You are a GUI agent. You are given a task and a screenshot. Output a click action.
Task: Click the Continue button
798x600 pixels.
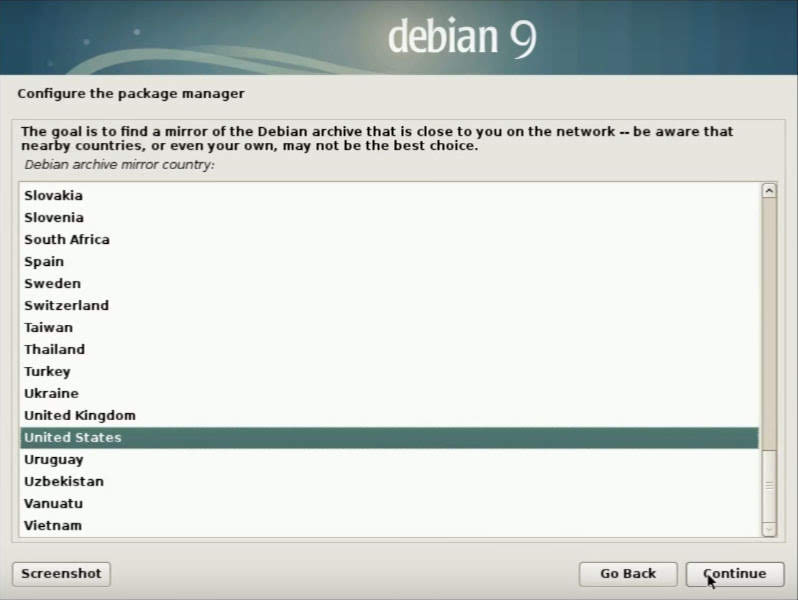pyautogui.click(x=734, y=574)
